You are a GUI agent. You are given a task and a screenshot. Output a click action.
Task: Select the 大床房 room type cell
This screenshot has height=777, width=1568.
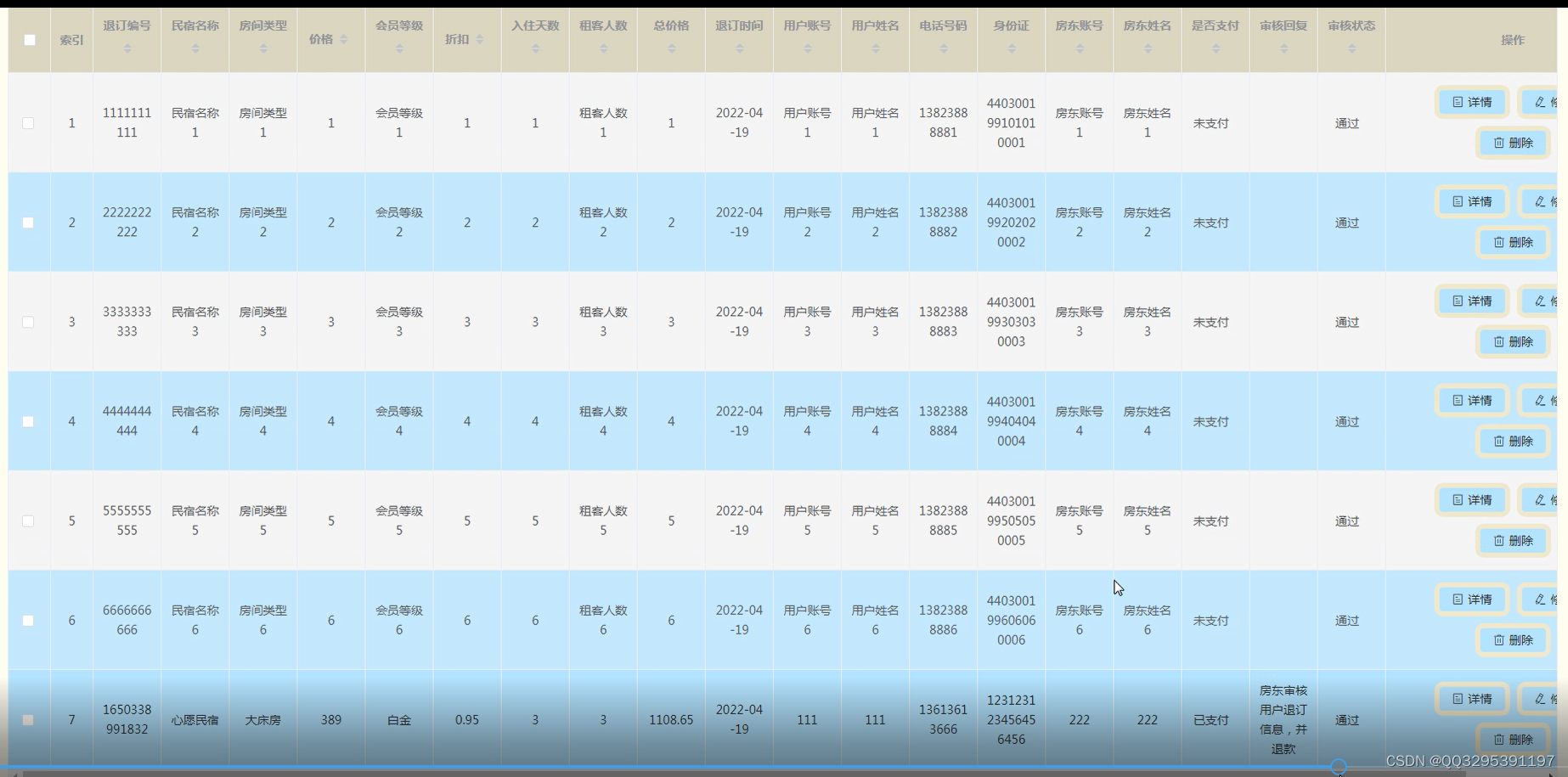263,720
